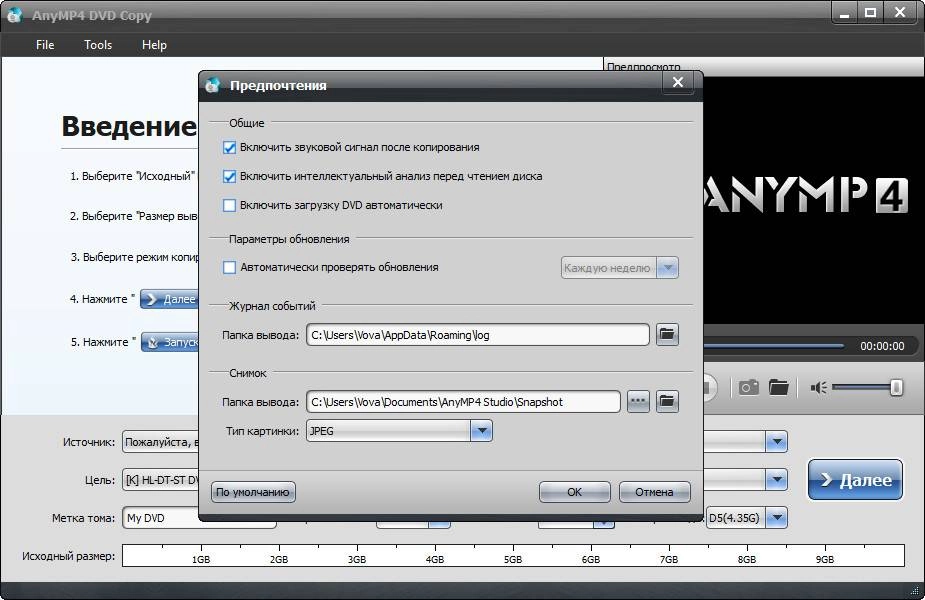Click the small 'Далее' button in step 4
Screen dimensions: 925x600
click(x=169, y=299)
